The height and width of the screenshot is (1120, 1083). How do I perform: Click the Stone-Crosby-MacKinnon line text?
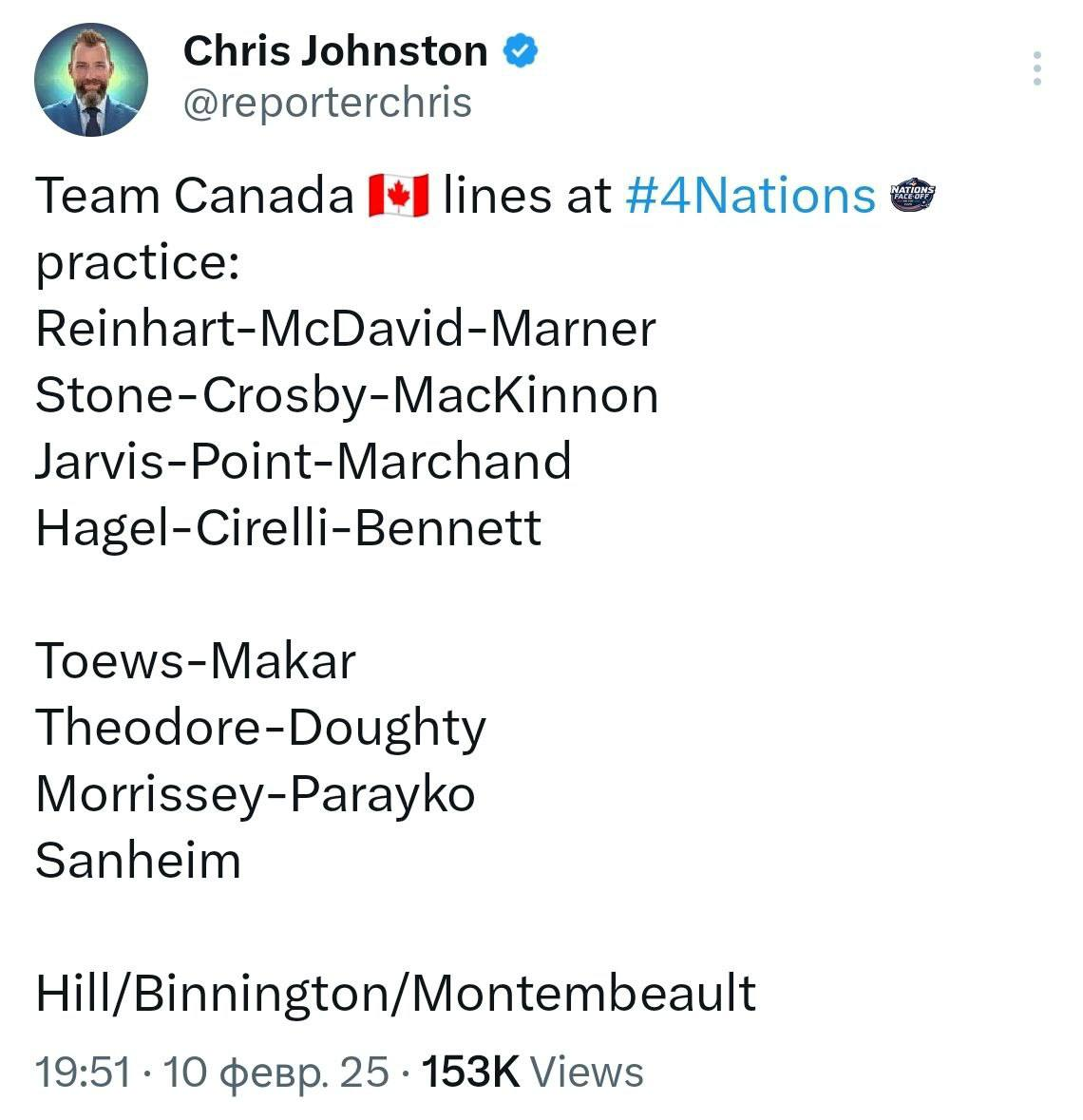click(x=347, y=395)
